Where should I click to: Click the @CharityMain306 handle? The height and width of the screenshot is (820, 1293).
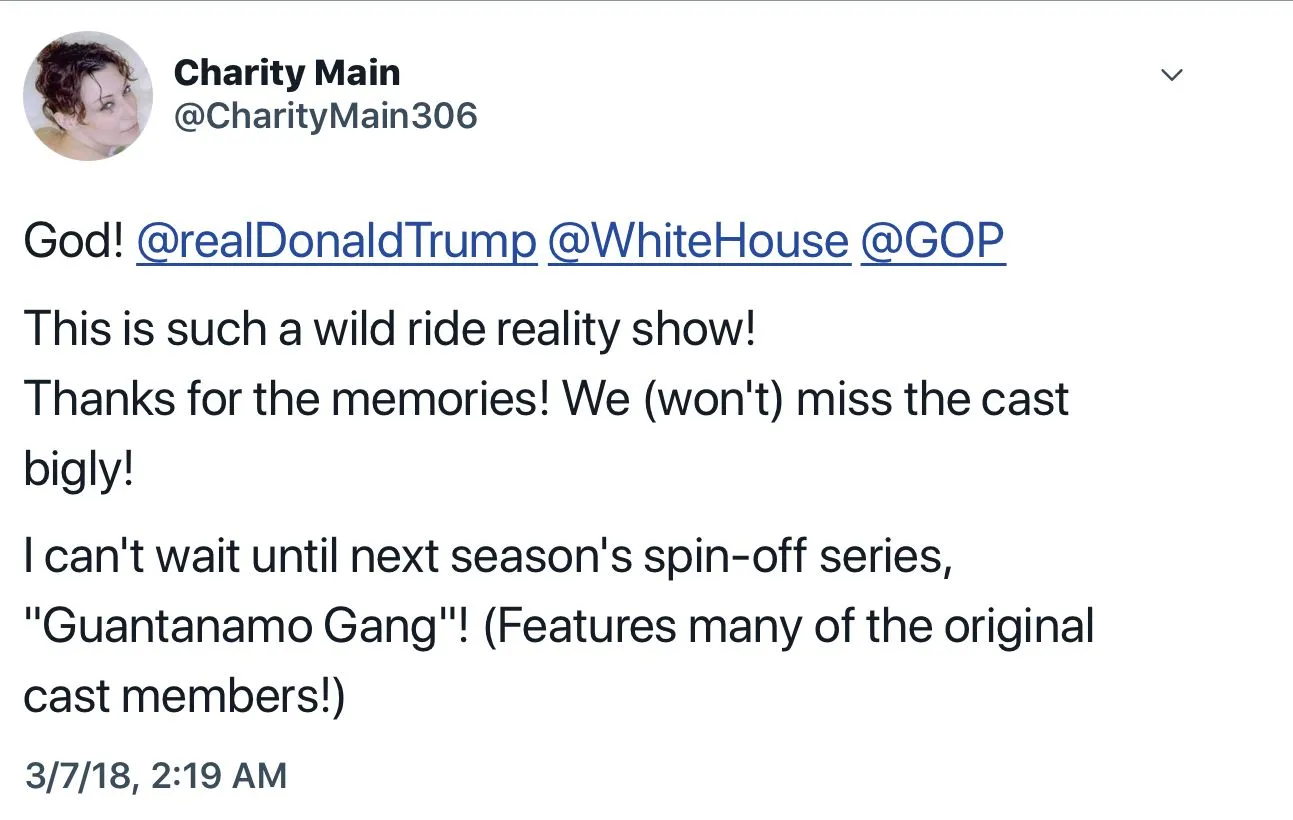pos(325,117)
